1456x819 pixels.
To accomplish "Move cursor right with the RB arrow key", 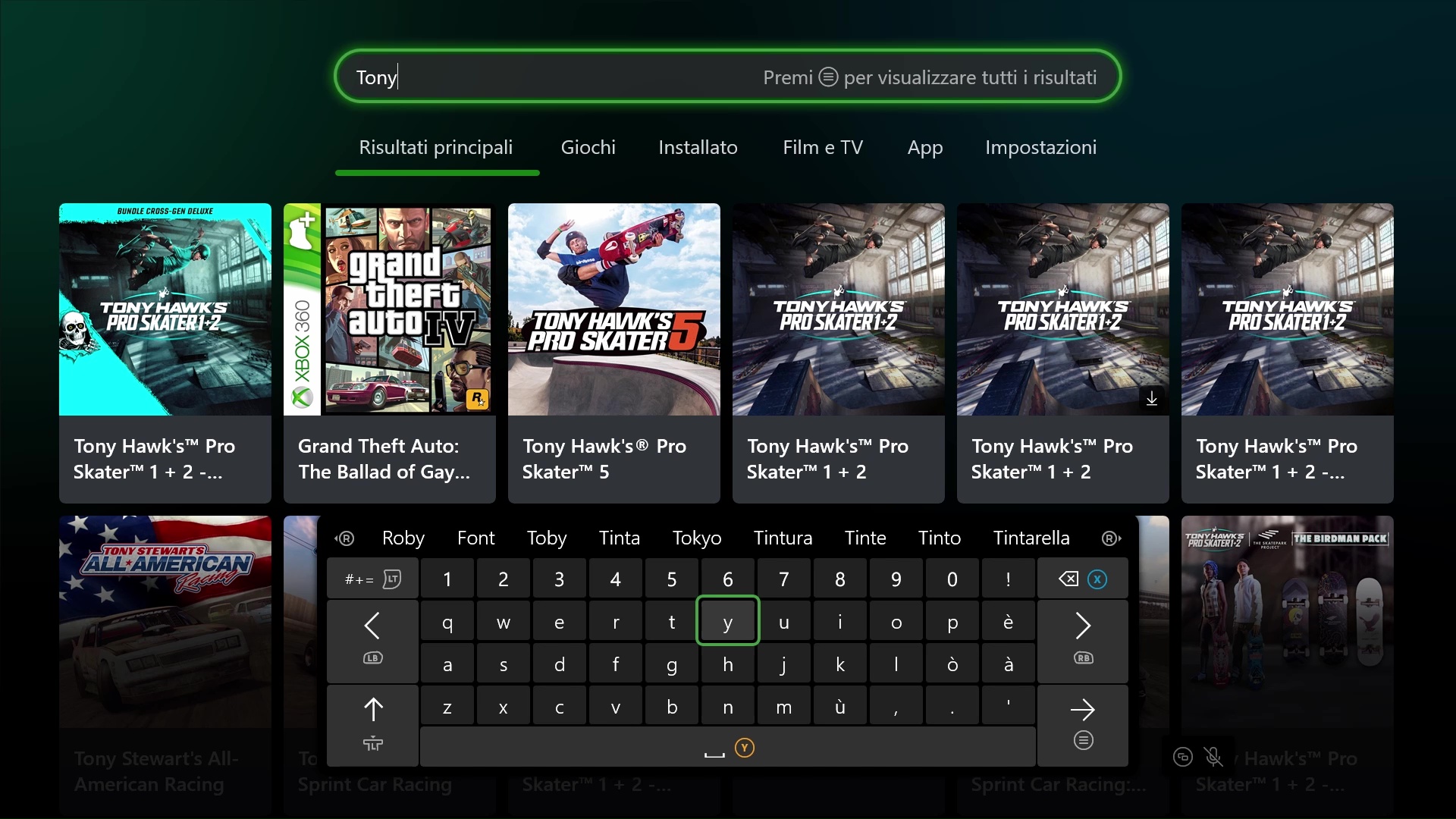I will click(x=1082, y=641).
